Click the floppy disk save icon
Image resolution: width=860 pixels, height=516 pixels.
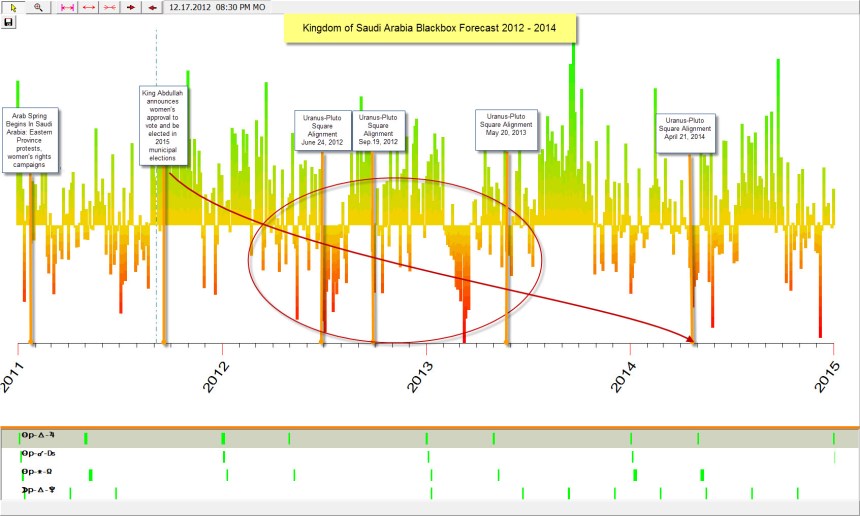click(x=8, y=22)
